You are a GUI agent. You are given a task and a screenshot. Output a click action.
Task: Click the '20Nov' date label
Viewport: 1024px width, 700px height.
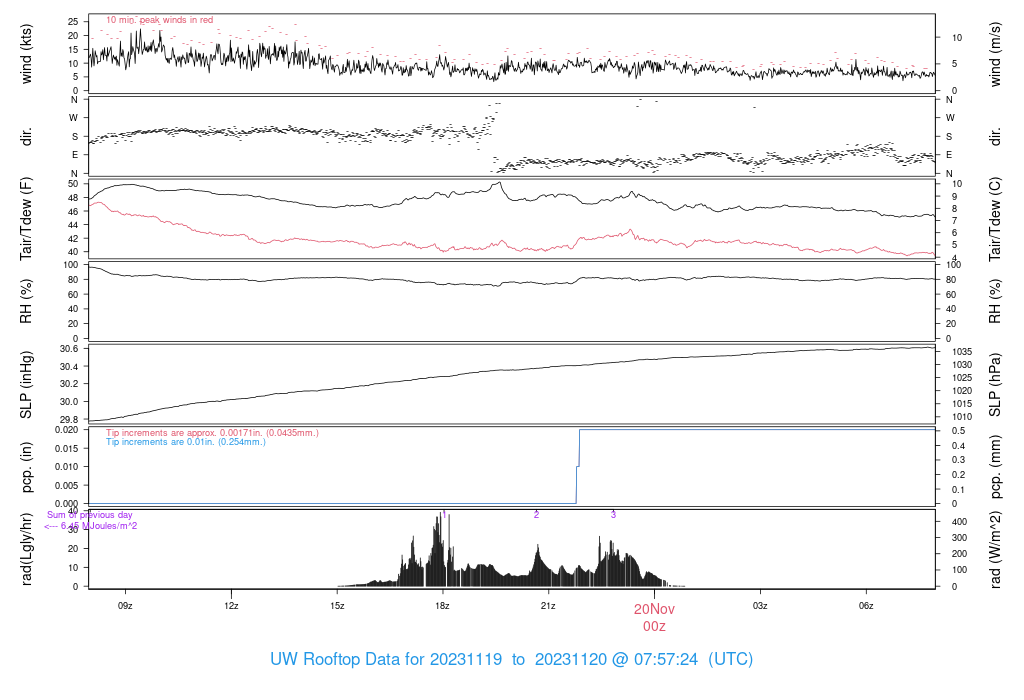654,609
